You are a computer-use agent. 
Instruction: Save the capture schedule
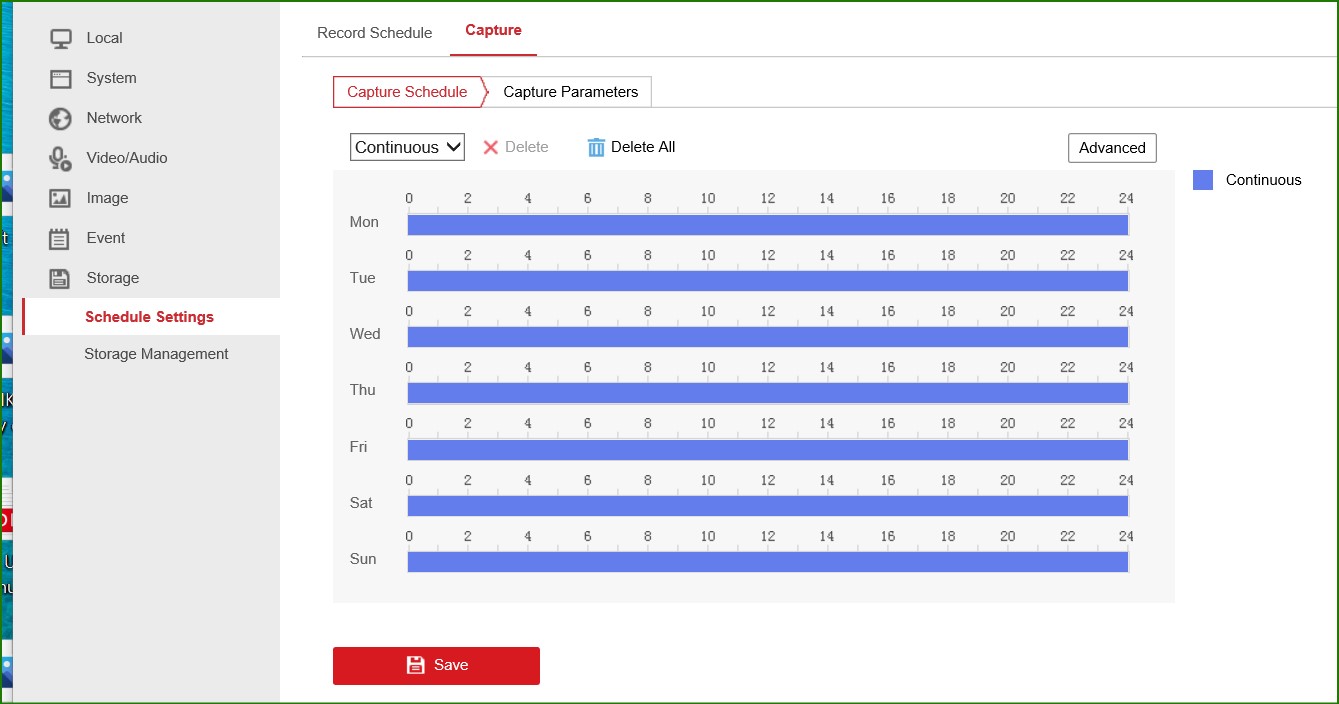coord(436,665)
